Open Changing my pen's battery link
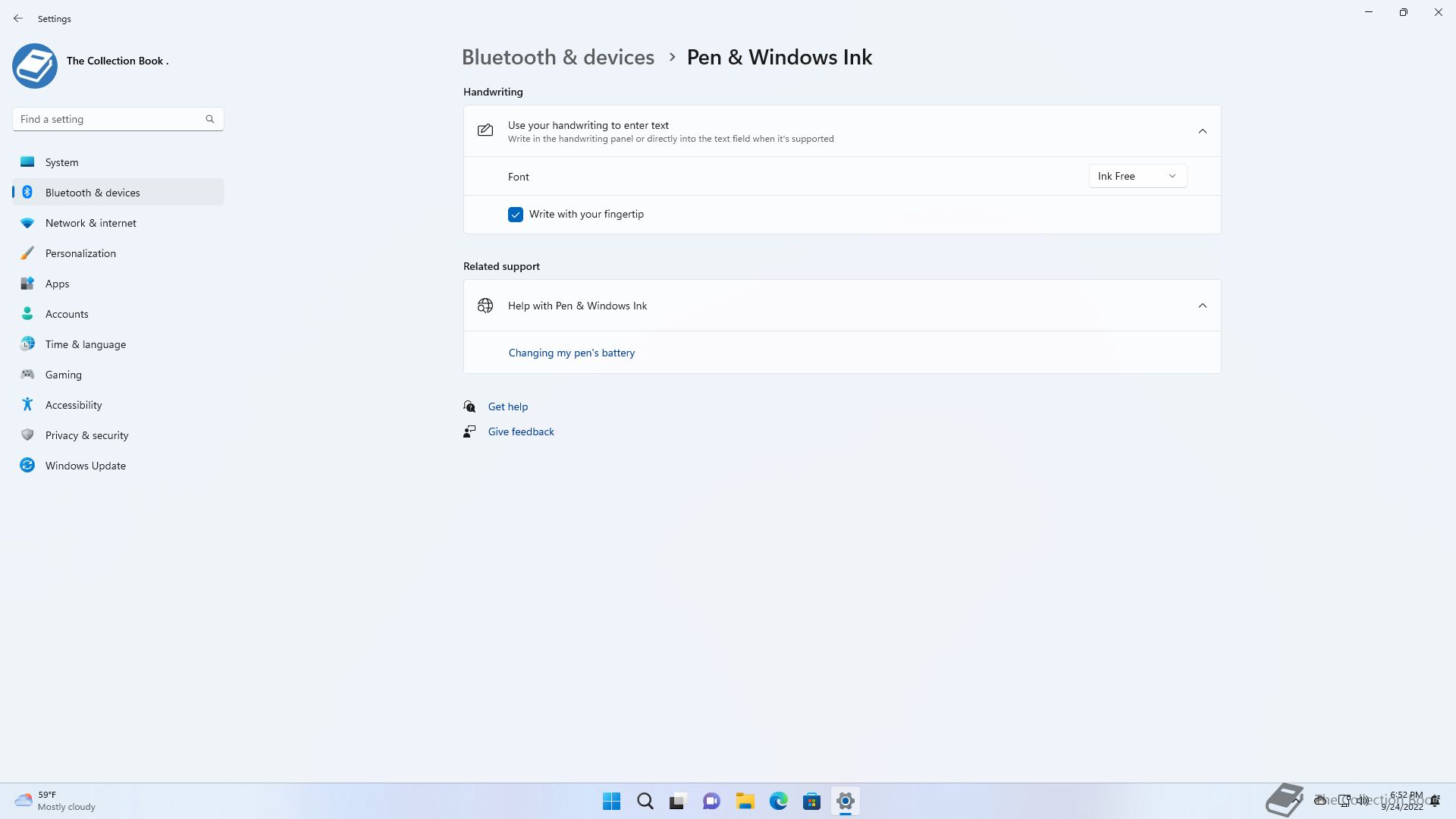The height and width of the screenshot is (819, 1456). [572, 353]
